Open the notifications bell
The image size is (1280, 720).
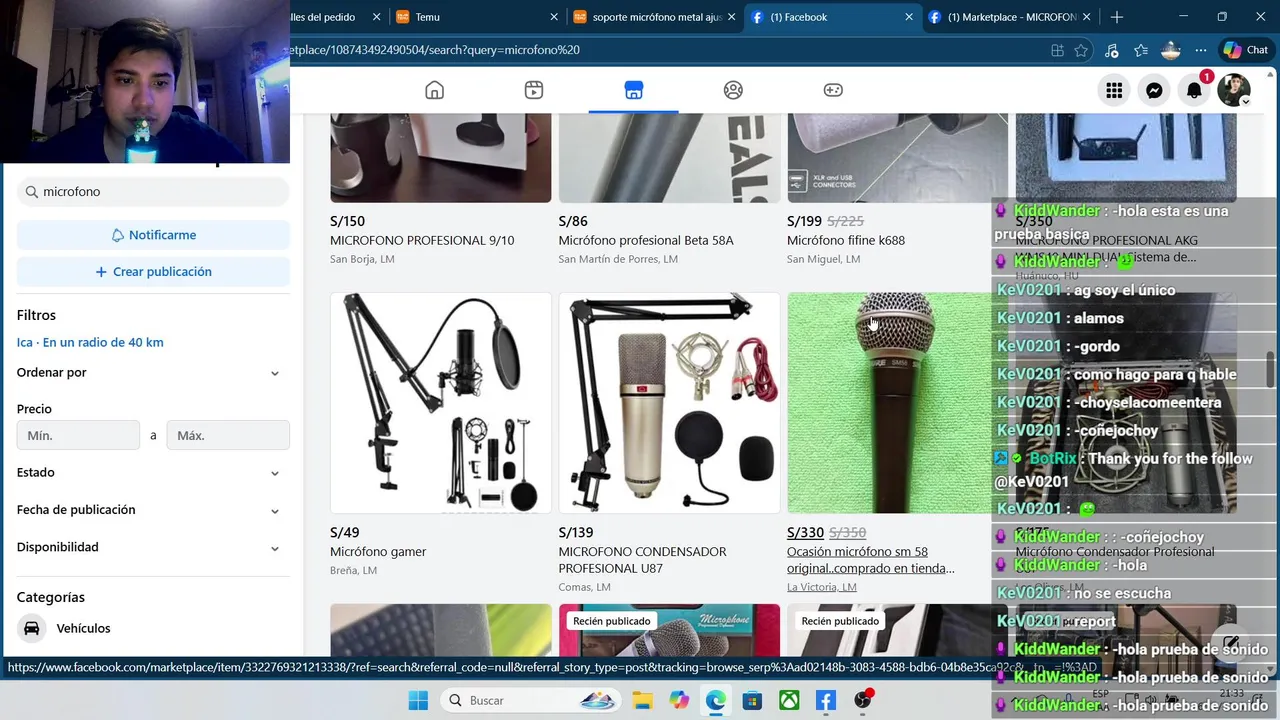[x=1194, y=90]
